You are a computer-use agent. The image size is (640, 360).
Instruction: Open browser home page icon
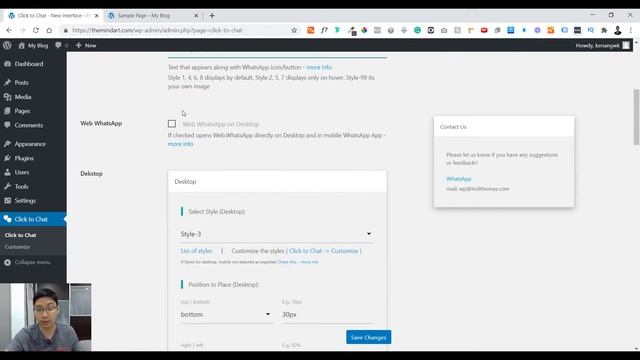49,30
